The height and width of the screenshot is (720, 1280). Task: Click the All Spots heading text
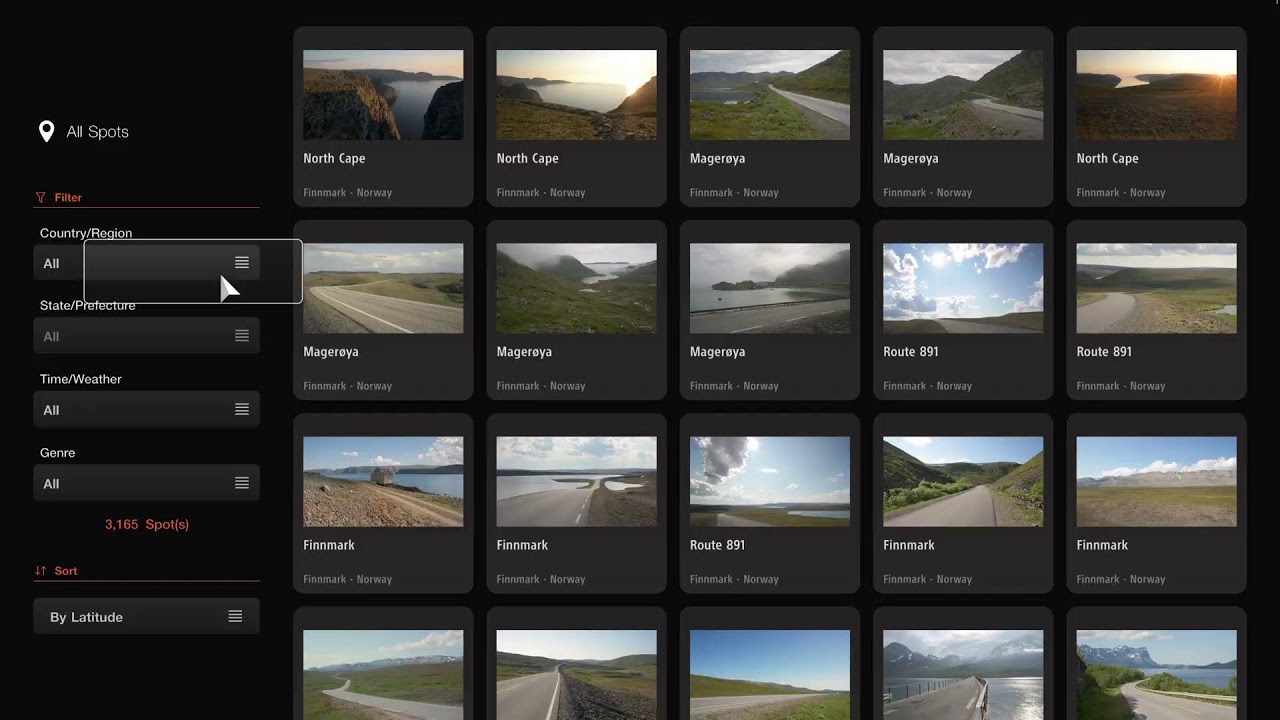coord(97,132)
